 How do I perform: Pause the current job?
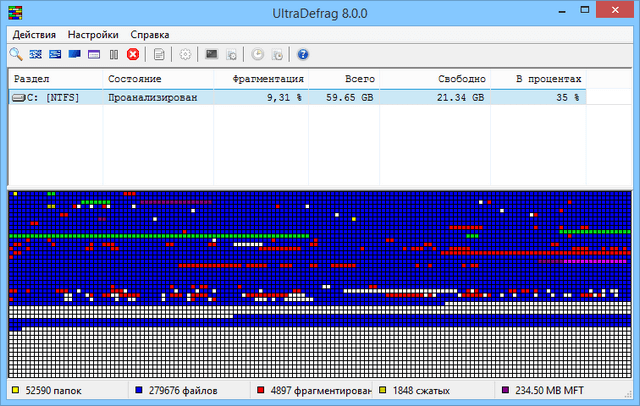point(114,54)
